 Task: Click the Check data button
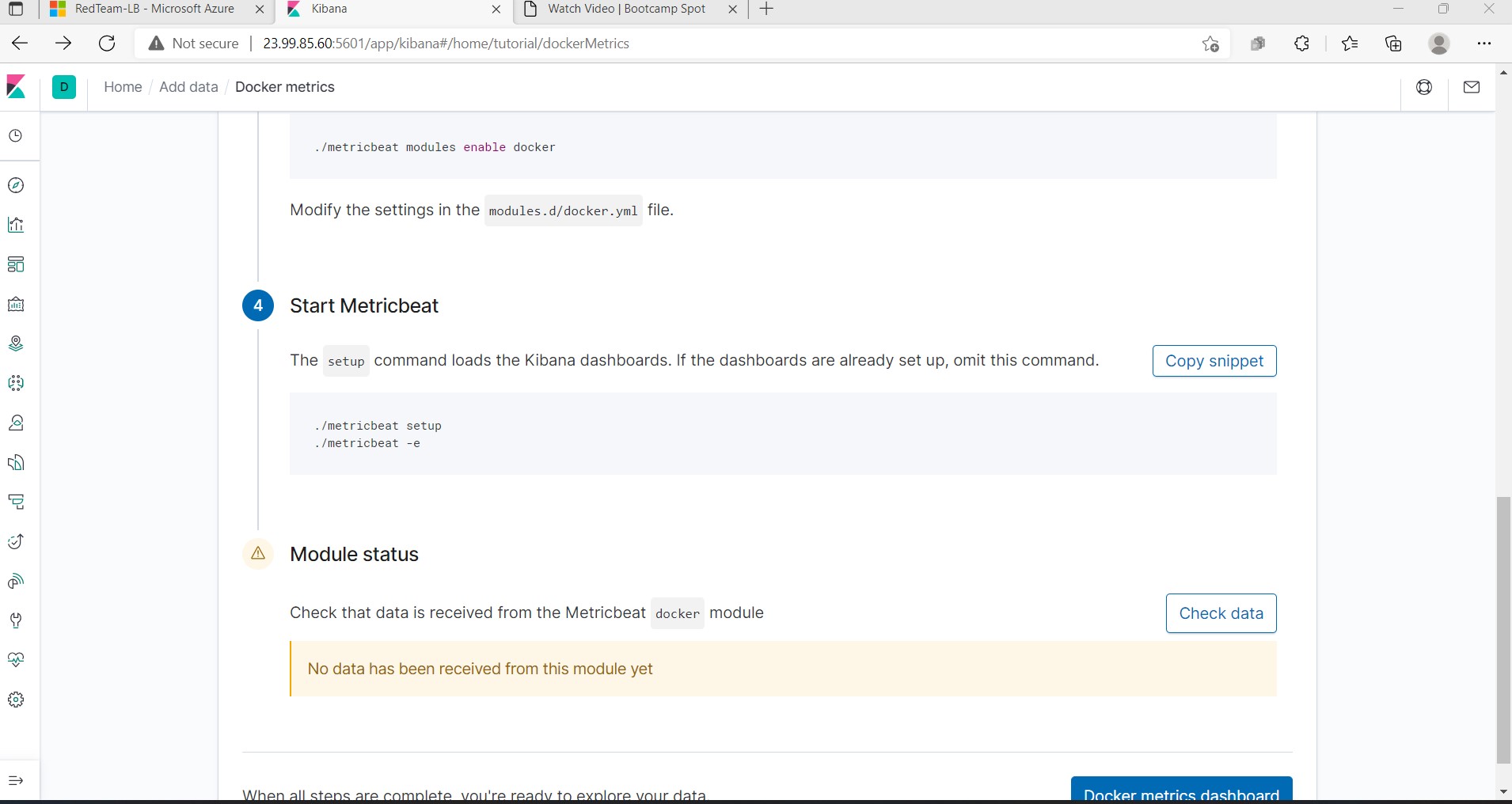click(x=1220, y=612)
